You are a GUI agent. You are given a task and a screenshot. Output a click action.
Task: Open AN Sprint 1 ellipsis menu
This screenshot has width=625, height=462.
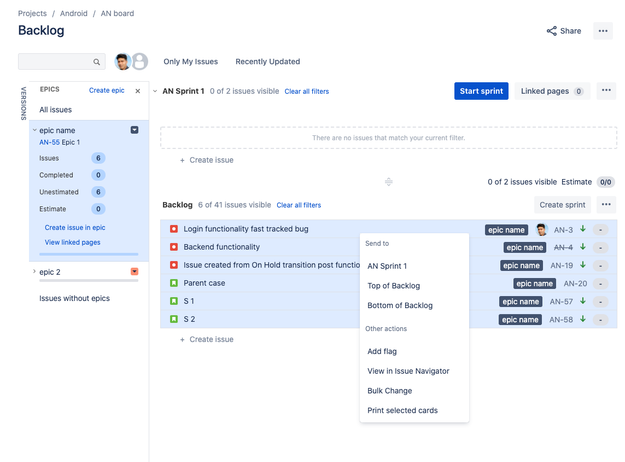coord(606,90)
